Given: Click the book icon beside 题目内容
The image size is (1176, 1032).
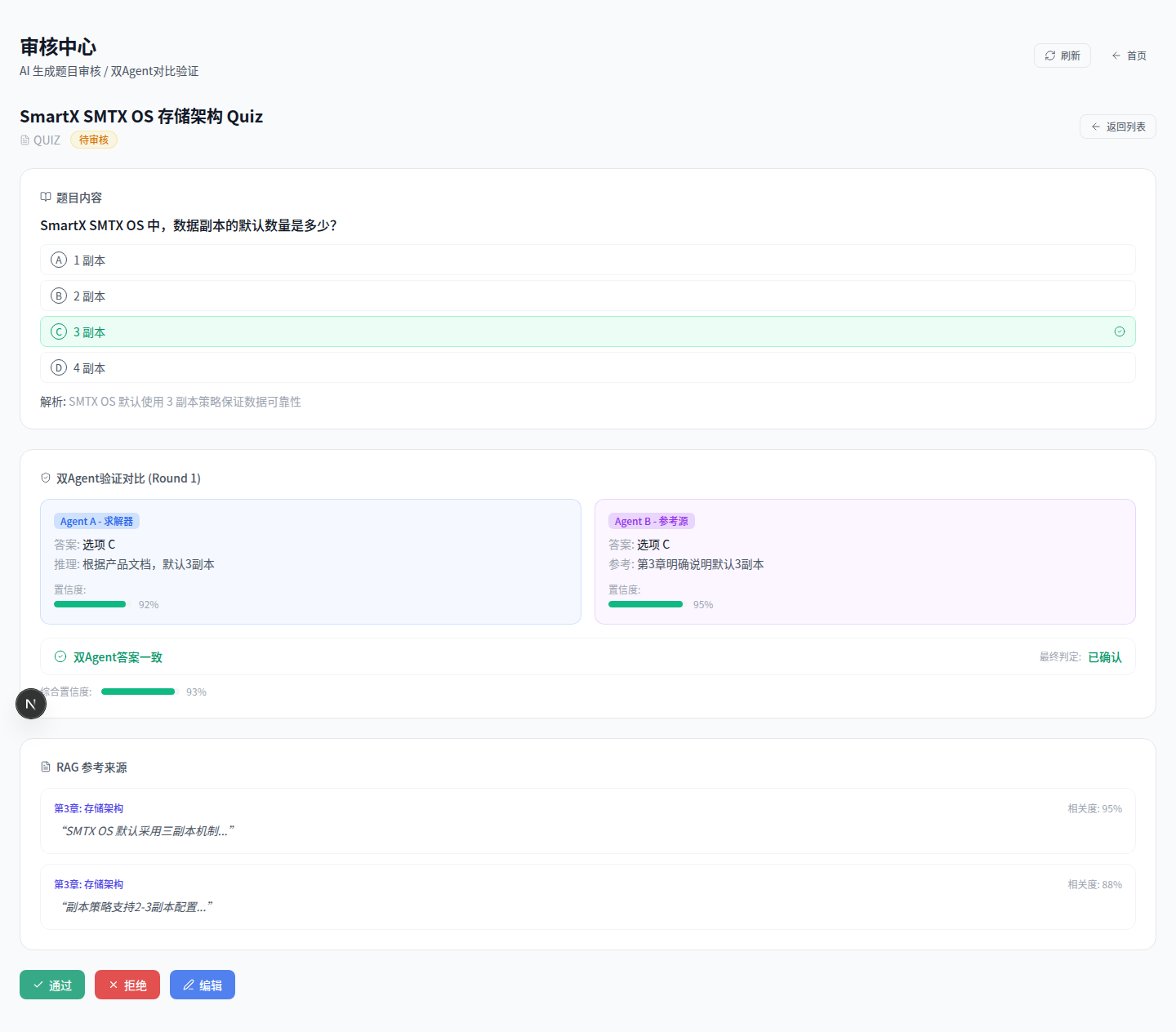Looking at the screenshot, I should pos(46,198).
